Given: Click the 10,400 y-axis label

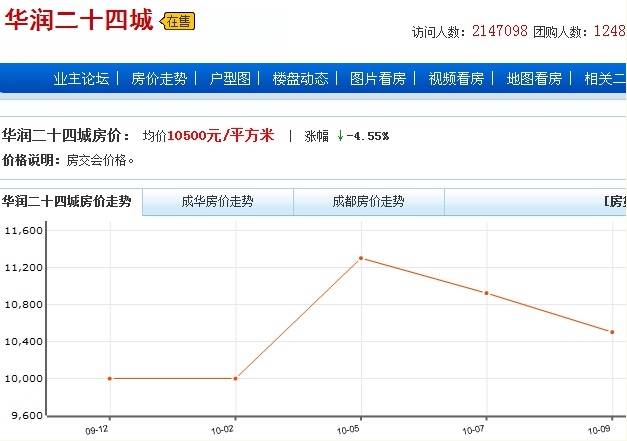Looking at the screenshot, I should (x=23, y=342).
